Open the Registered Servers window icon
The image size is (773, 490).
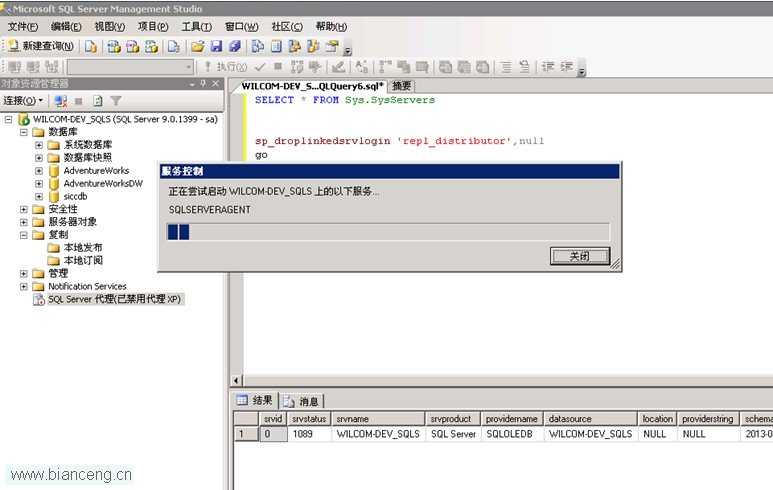pos(258,46)
